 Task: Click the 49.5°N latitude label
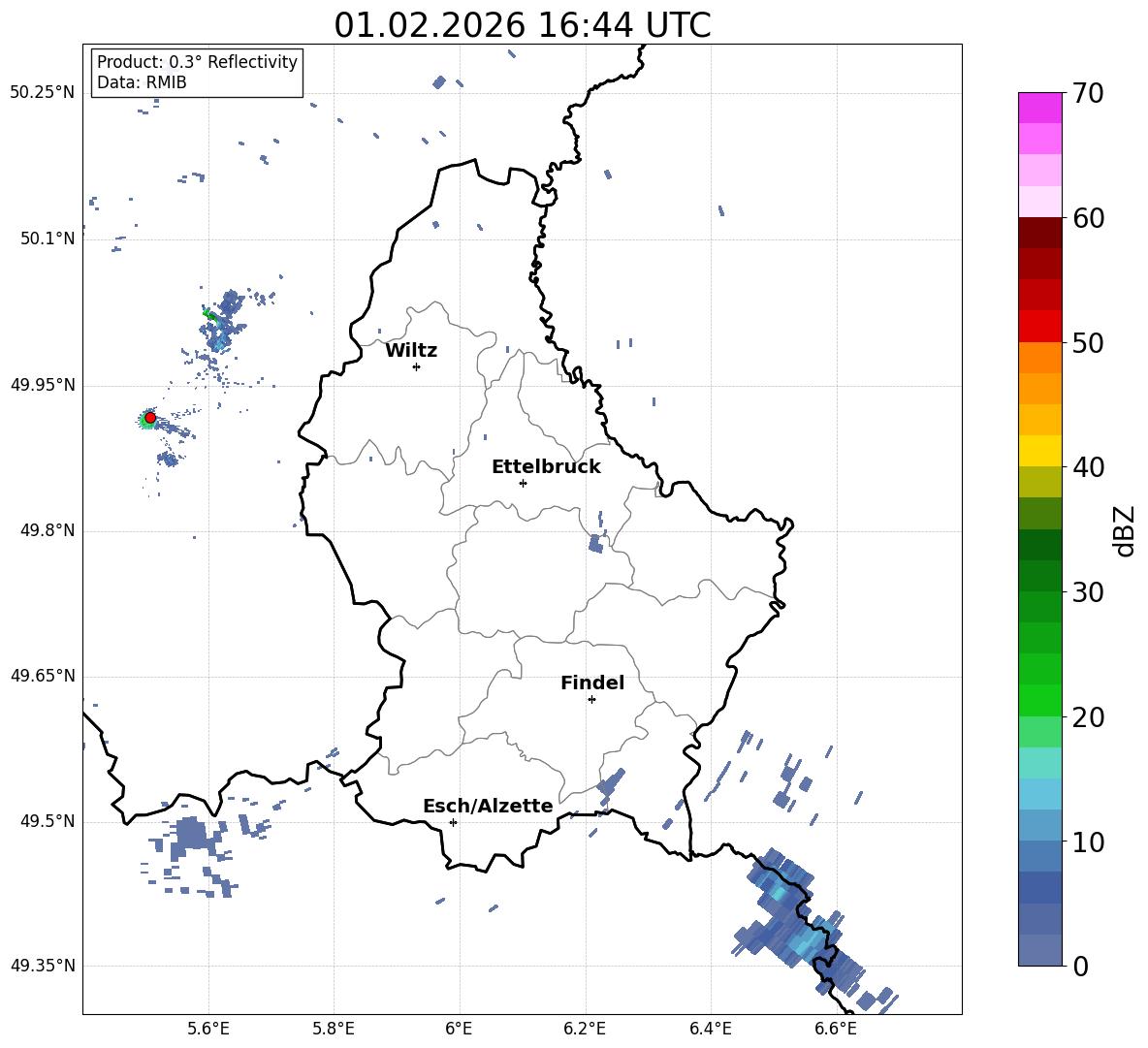[48, 822]
